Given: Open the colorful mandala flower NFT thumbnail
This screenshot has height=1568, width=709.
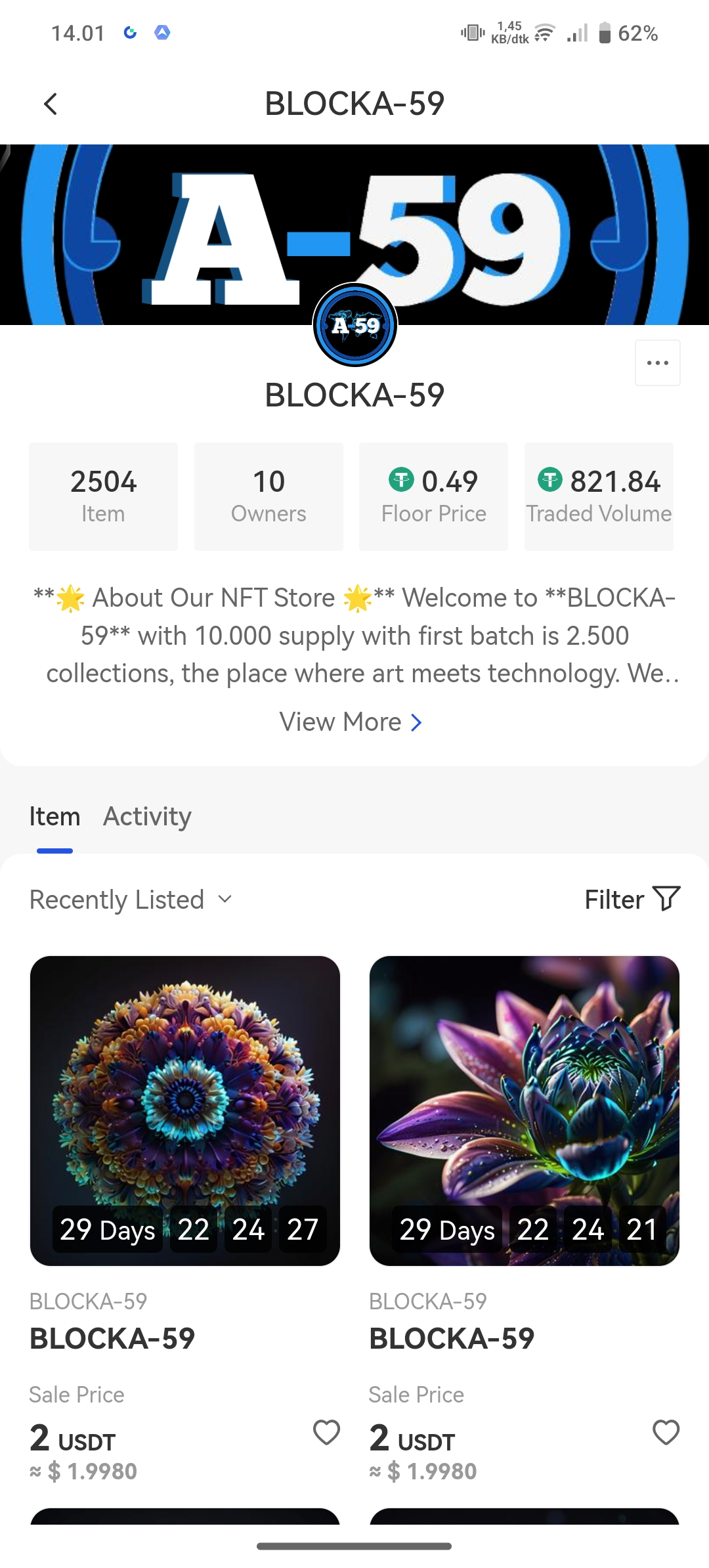Looking at the screenshot, I should click(185, 1083).
